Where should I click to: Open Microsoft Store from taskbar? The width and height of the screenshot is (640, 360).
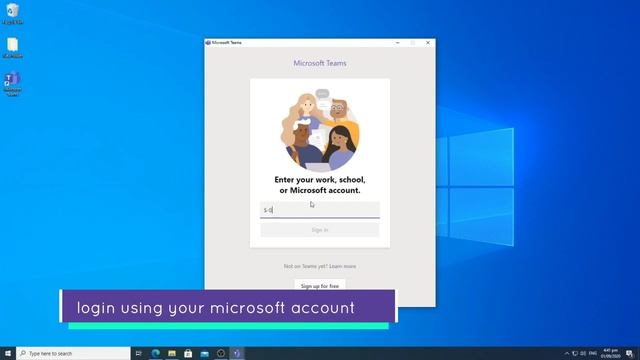(x=188, y=353)
